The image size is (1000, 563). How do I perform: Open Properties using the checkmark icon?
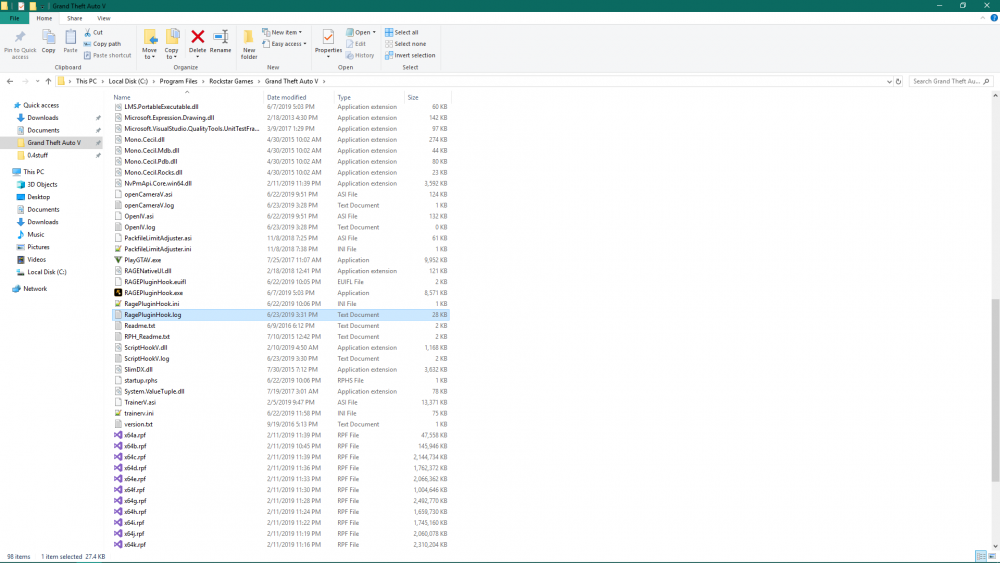328,40
